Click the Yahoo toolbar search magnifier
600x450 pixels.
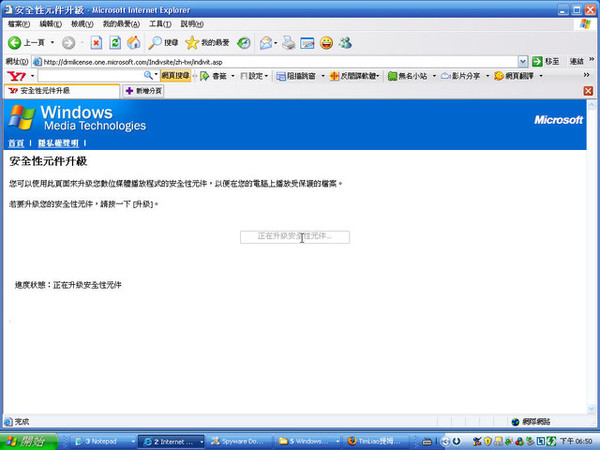click(x=148, y=75)
